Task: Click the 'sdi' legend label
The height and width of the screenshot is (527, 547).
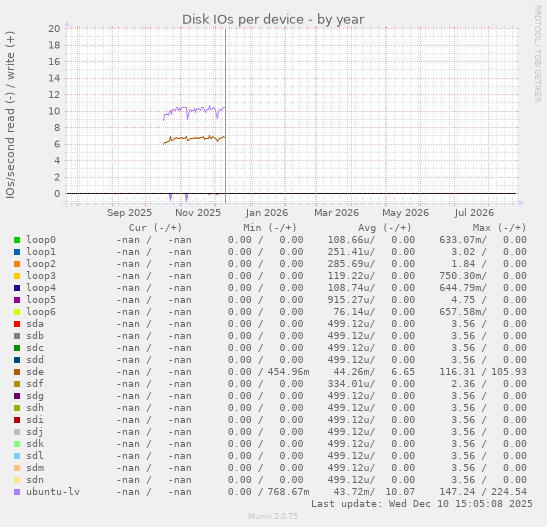Action: [x=35, y=420]
